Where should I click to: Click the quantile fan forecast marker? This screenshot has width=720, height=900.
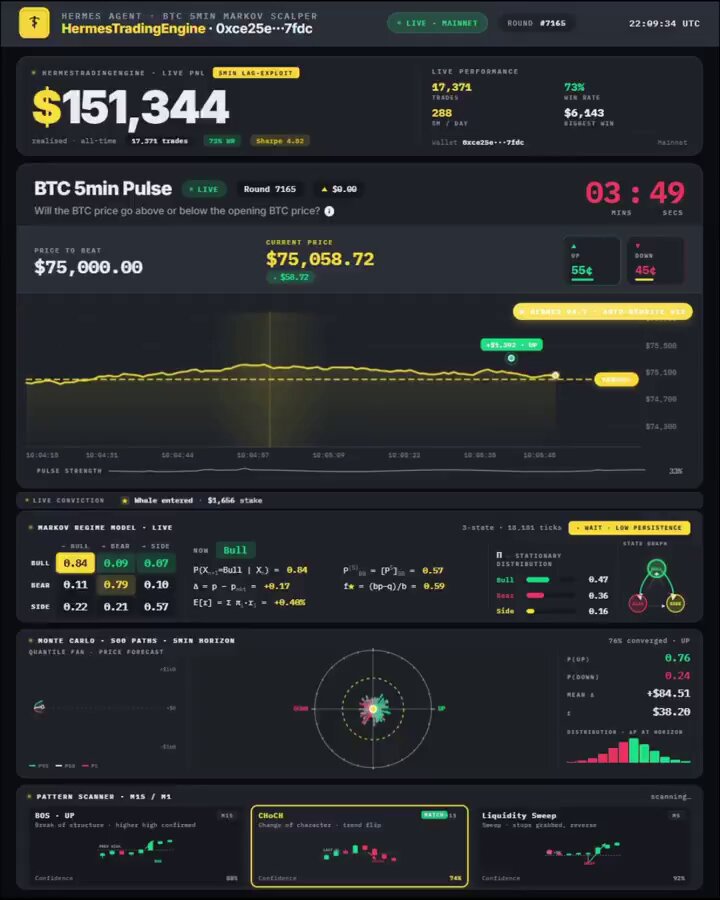pyautogui.click(x=39, y=707)
